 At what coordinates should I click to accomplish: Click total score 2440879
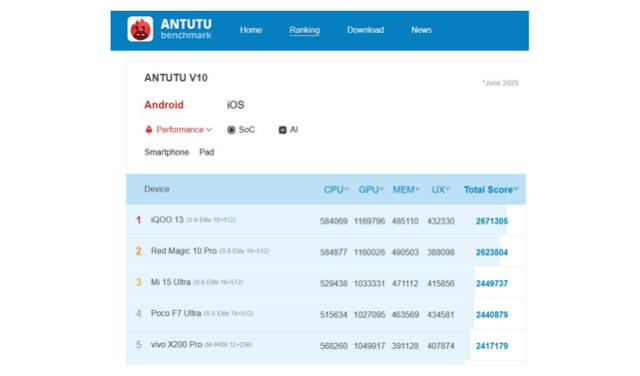[x=492, y=315]
